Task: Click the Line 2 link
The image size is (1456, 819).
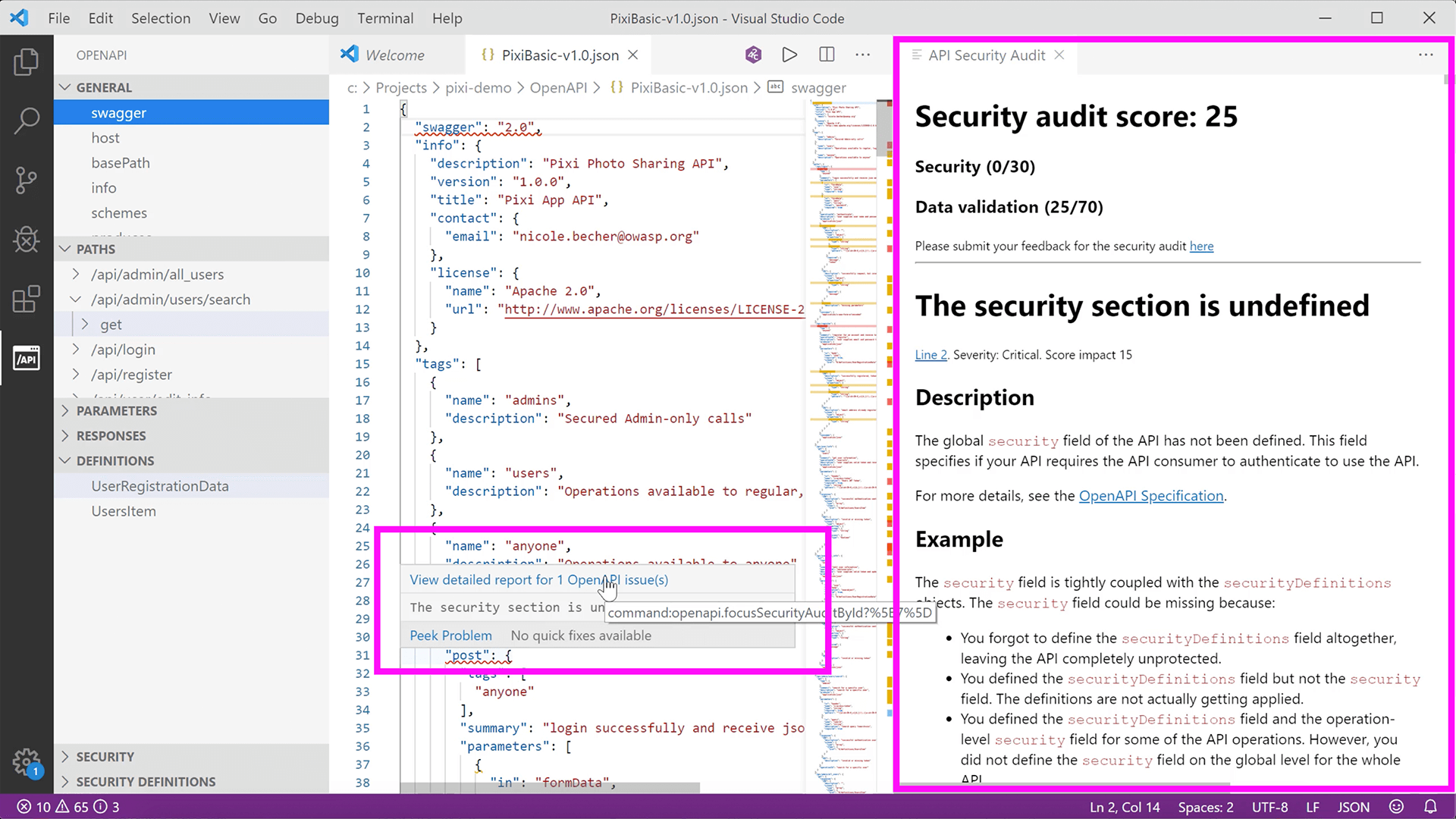Action: pyautogui.click(x=930, y=355)
